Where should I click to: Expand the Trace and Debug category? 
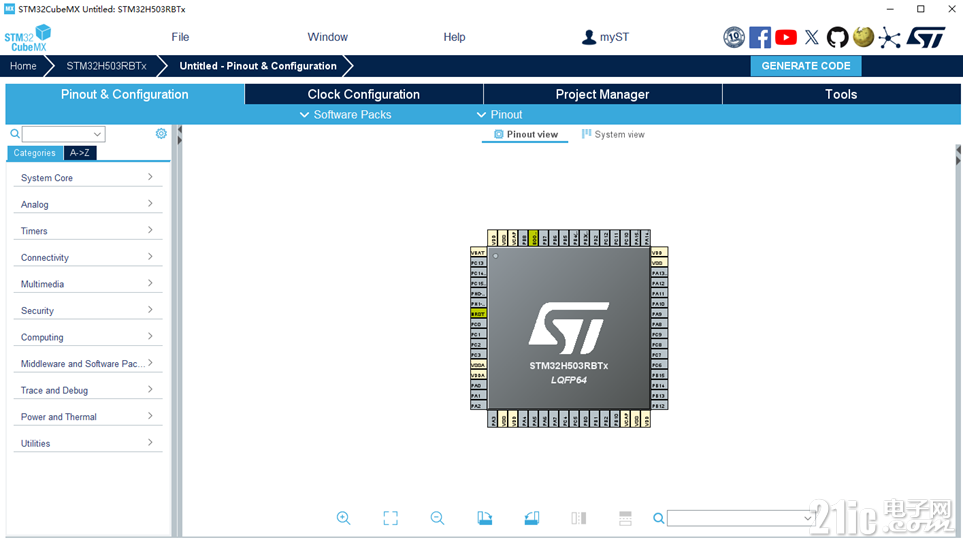(87, 390)
